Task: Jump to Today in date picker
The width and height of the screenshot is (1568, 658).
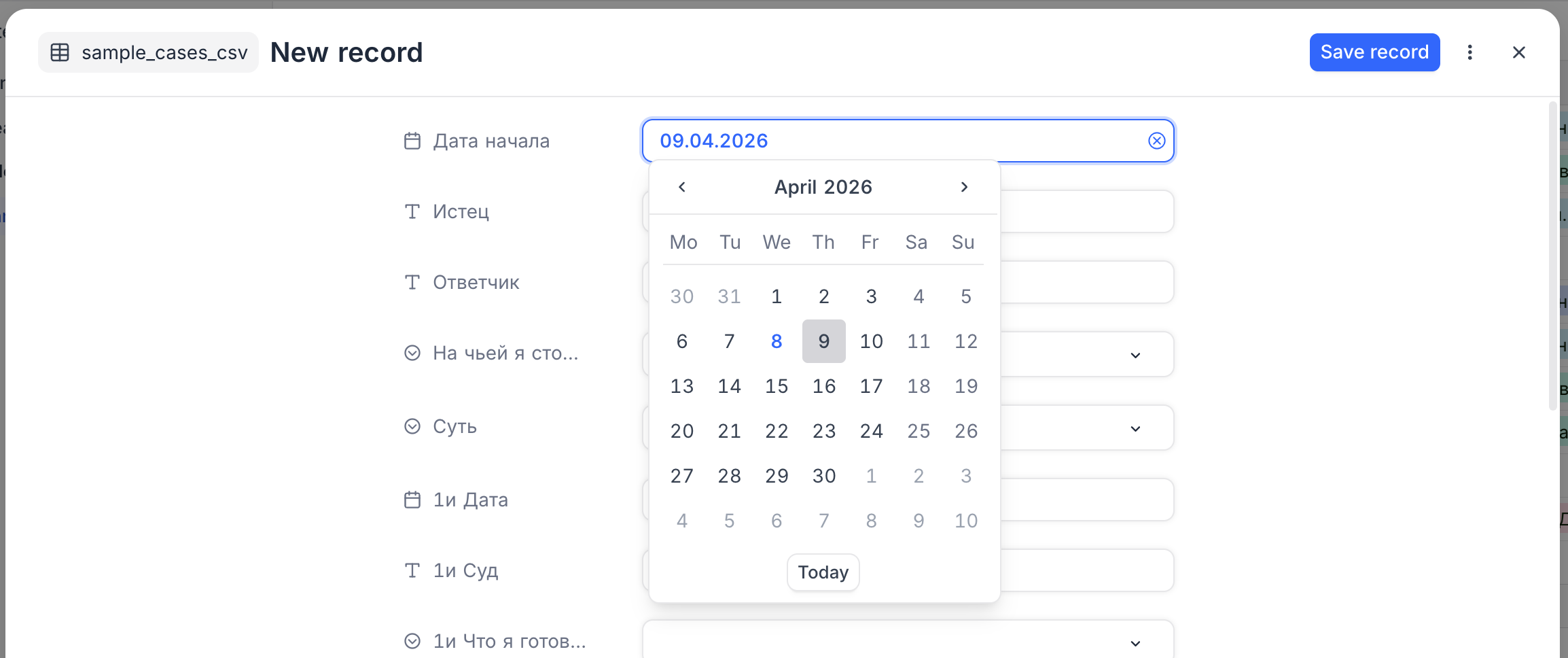Action: (823, 572)
